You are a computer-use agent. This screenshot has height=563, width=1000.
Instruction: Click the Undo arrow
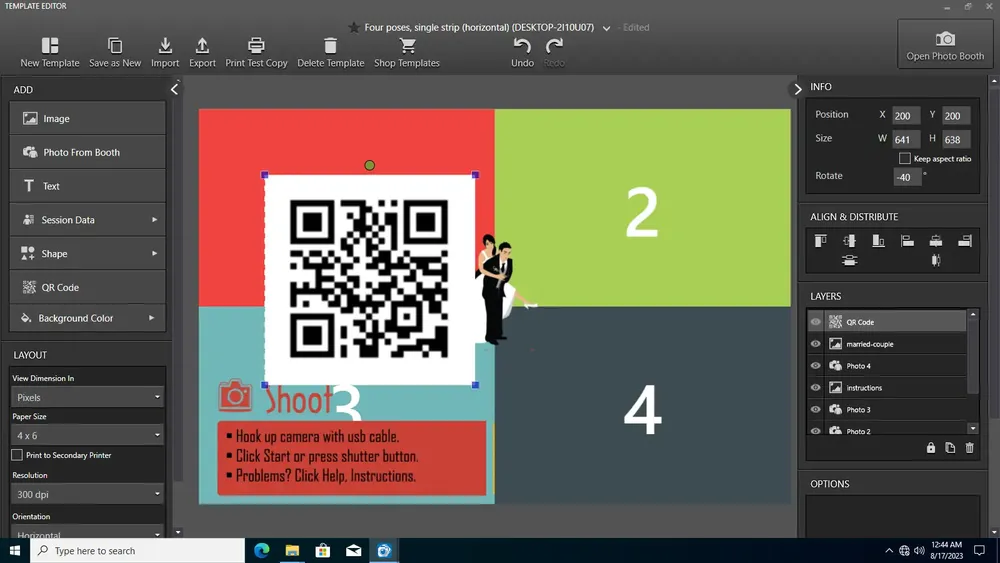pos(522,45)
